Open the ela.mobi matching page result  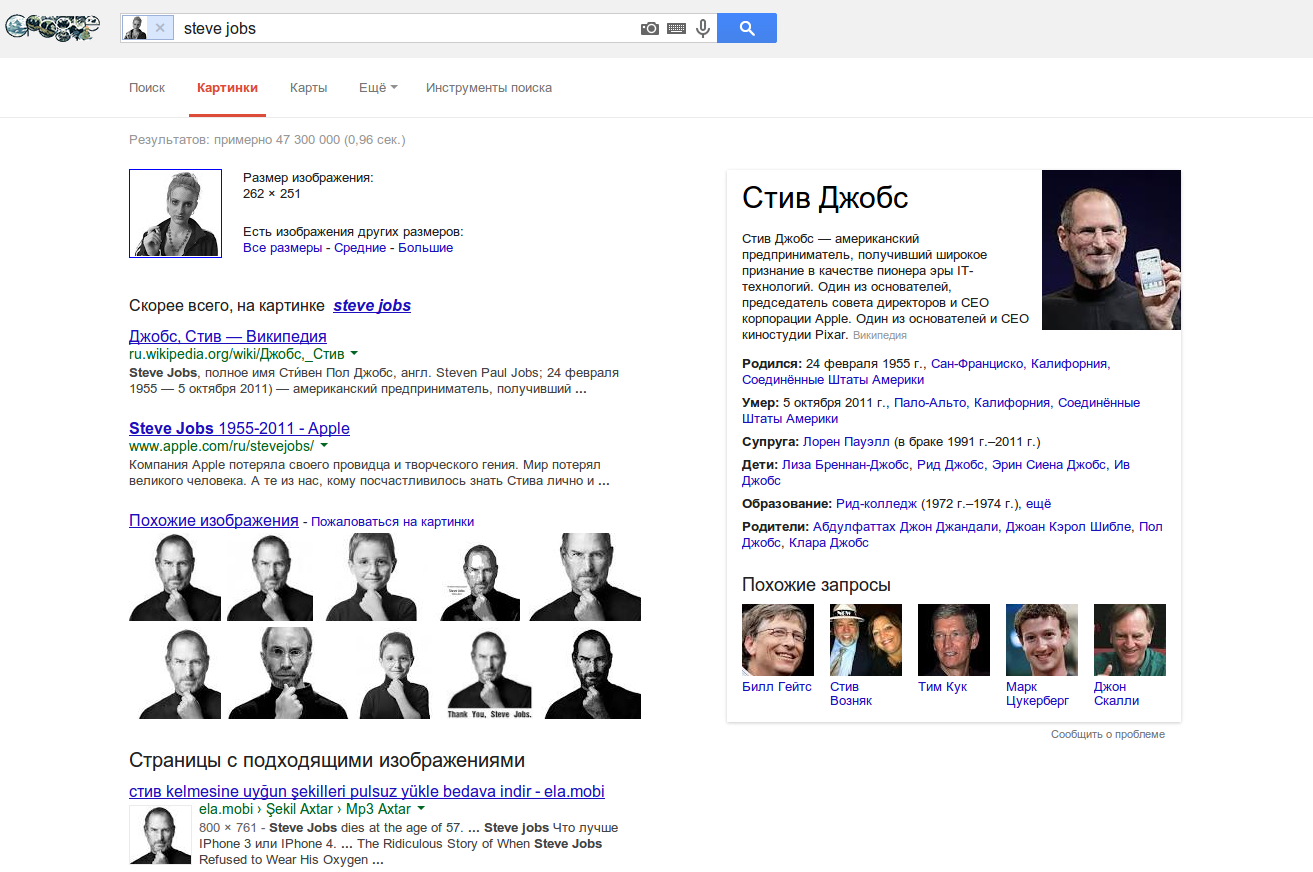367,792
